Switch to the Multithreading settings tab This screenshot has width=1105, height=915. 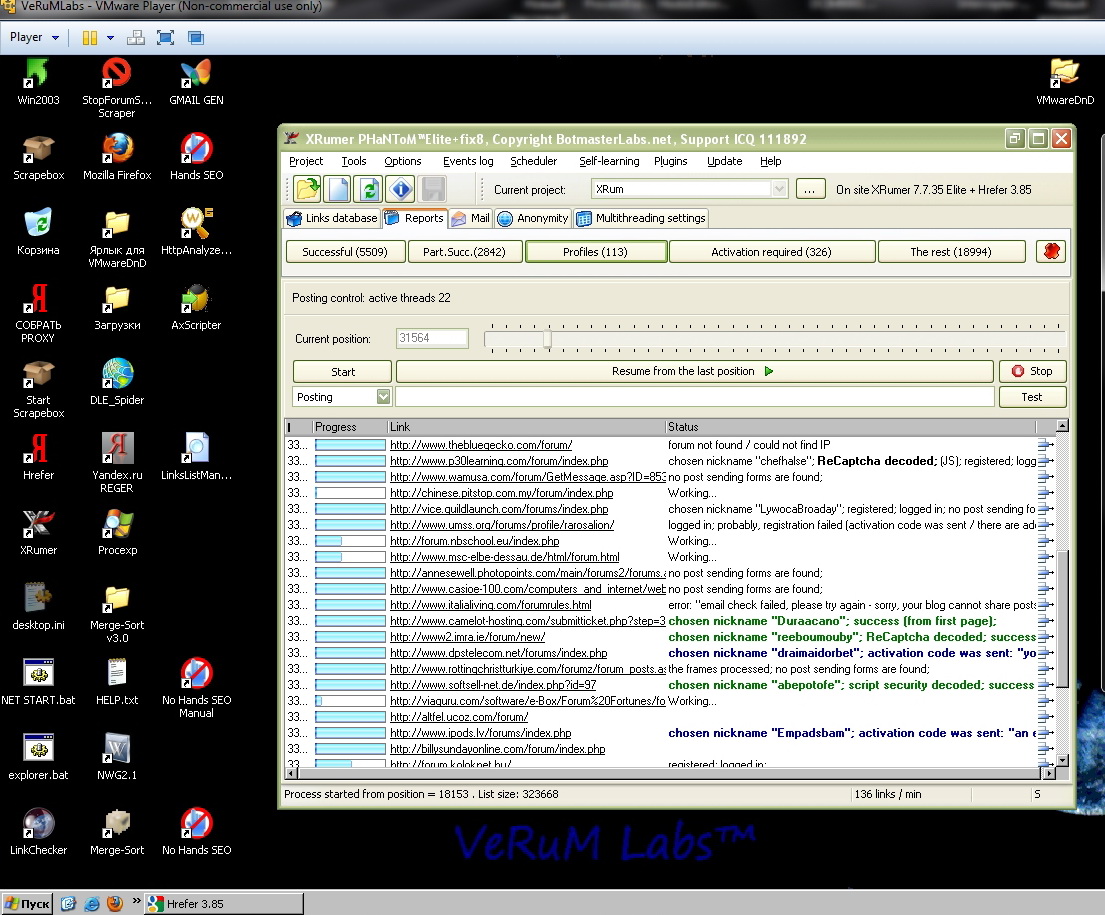(x=641, y=218)
